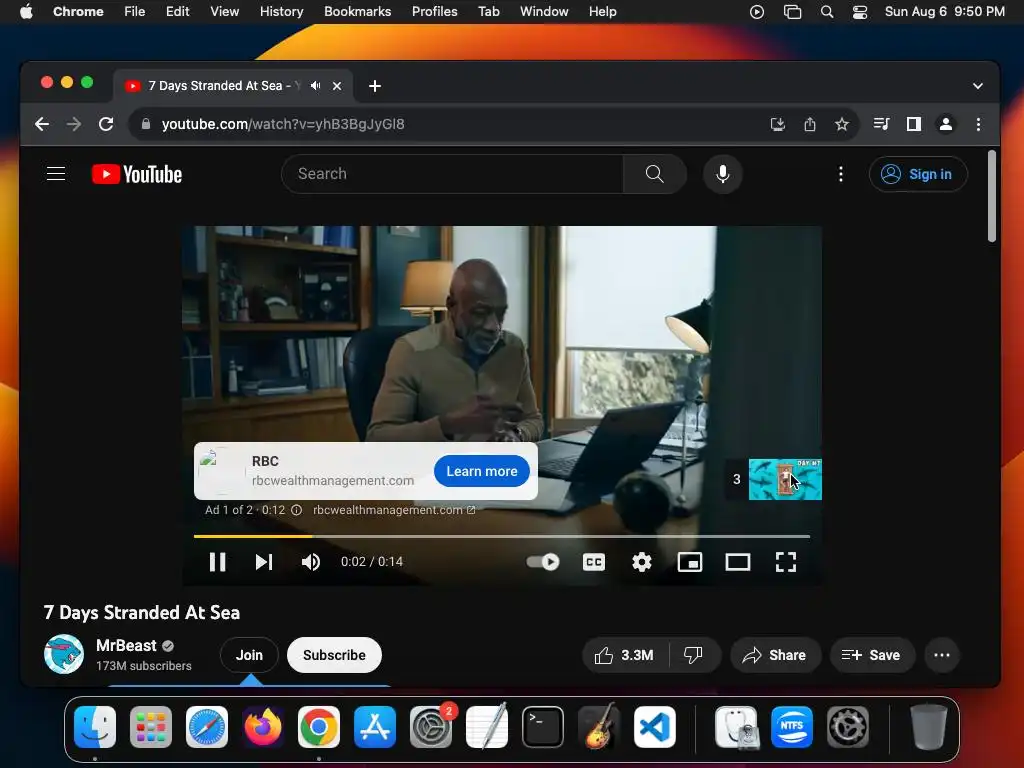Install app icon in address bar
The image size is (1024, 768).
[x=777, y=124]
